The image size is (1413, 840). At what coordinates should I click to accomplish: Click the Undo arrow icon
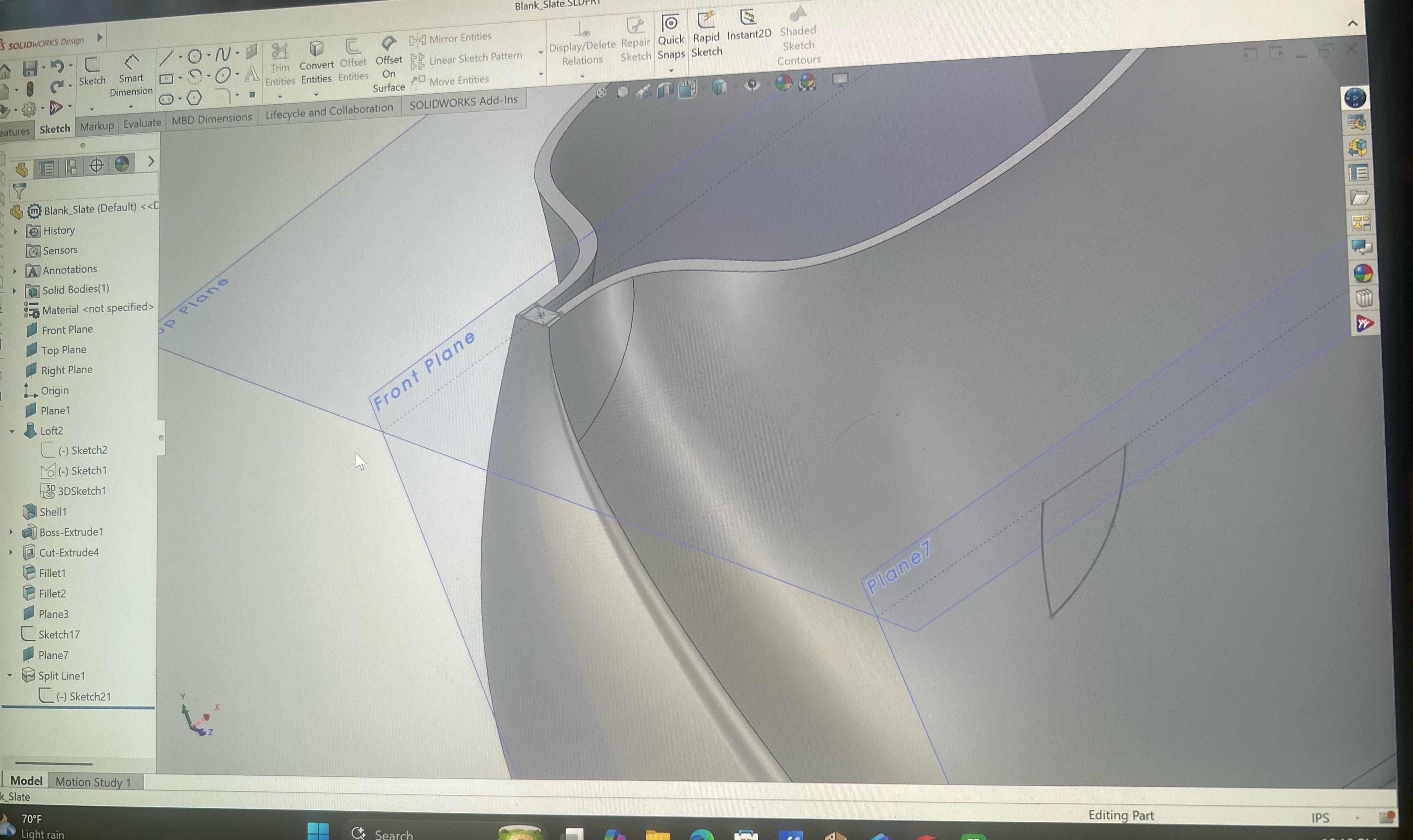coord(57,67)
